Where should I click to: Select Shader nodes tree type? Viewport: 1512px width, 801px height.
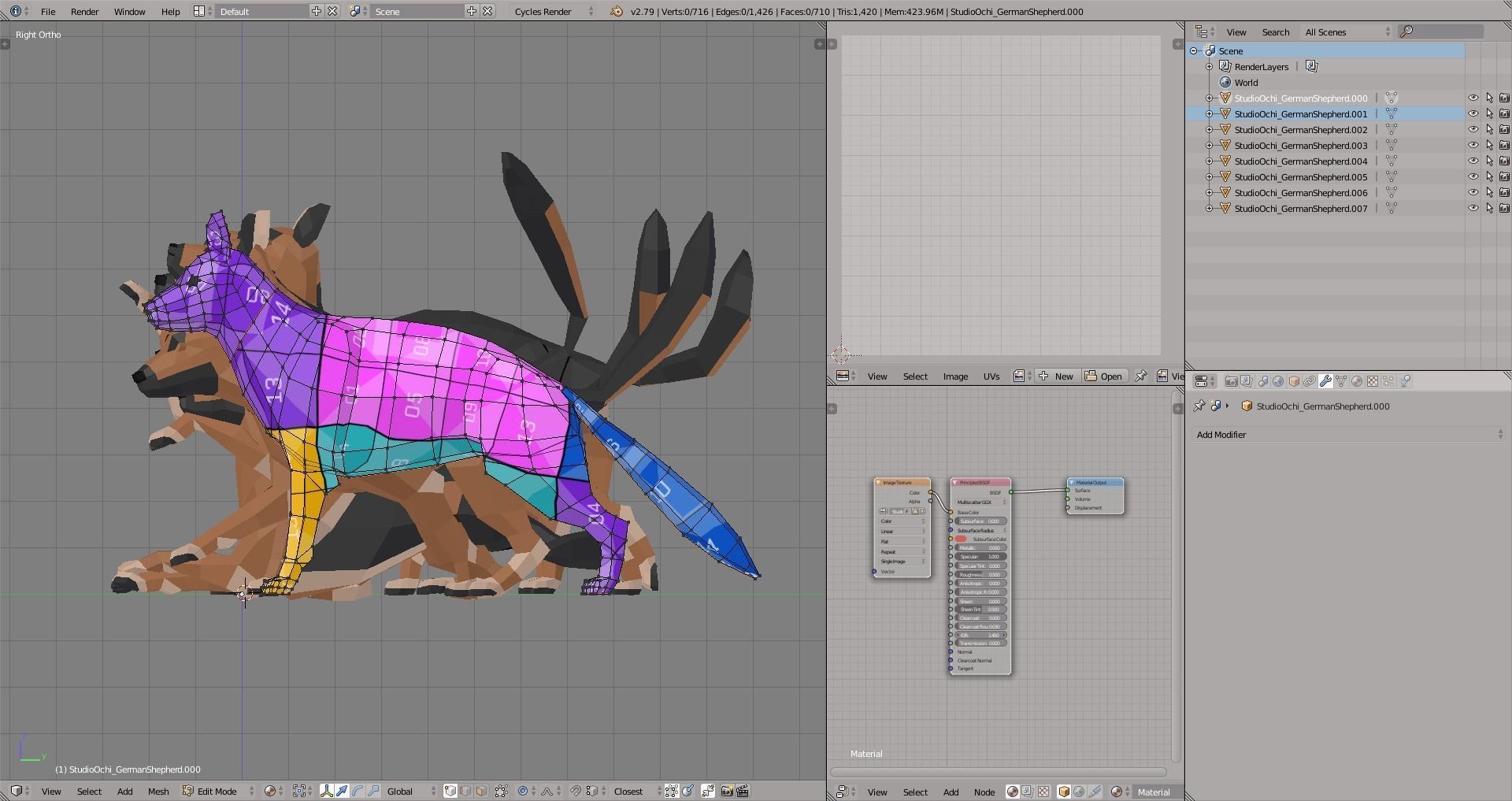click(1013, 792)
